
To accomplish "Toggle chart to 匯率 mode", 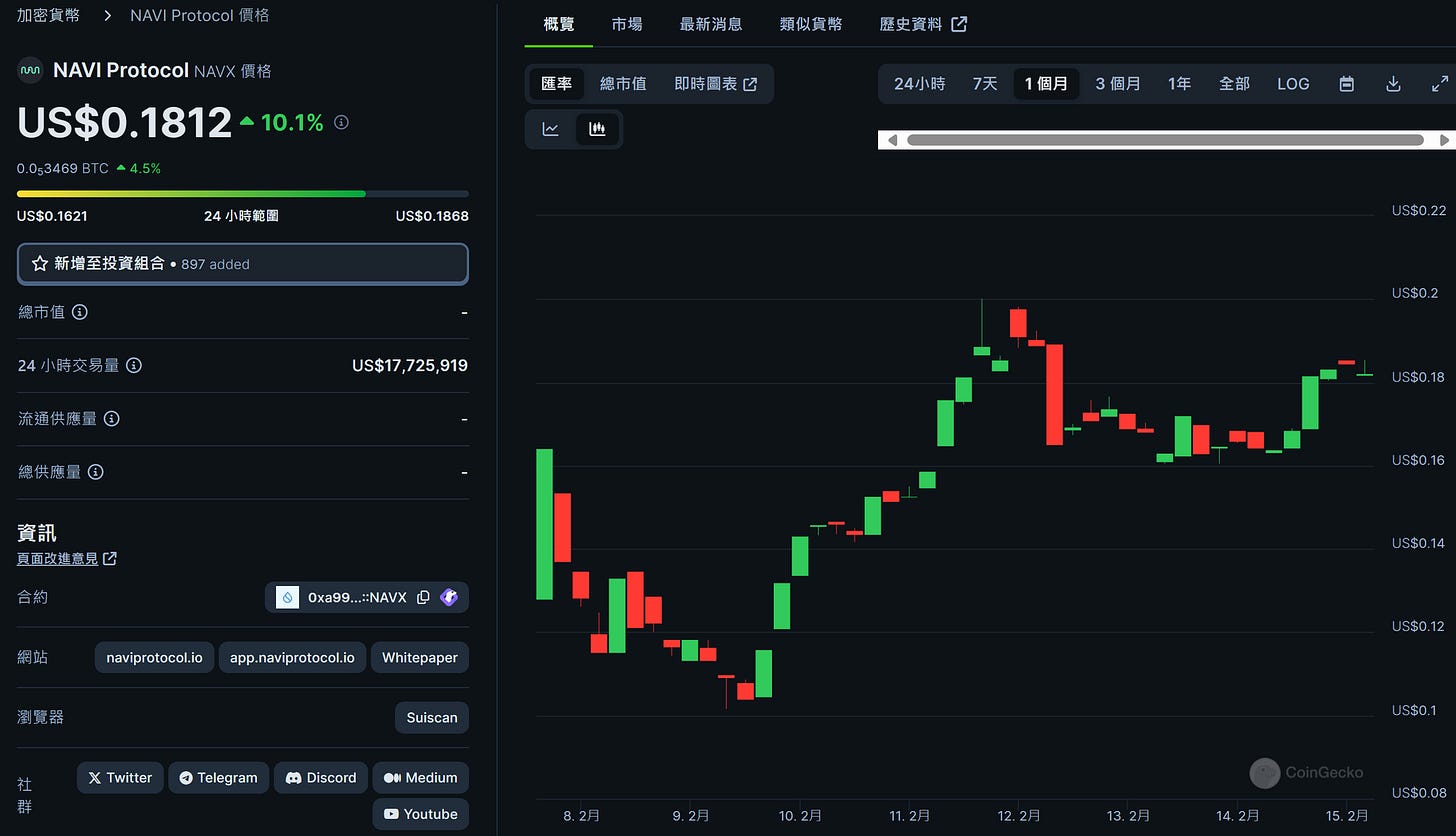I will pos(557,84).
